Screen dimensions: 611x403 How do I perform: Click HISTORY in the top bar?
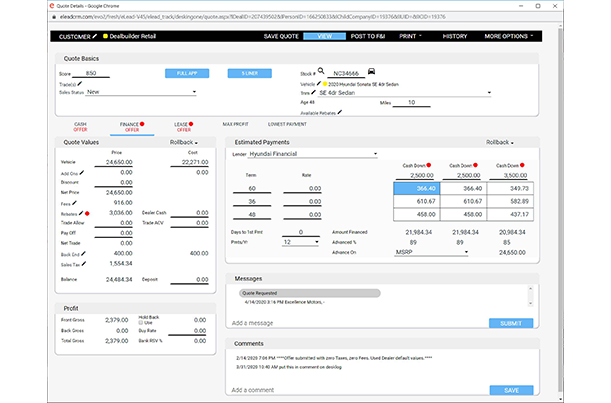point(455,36)
